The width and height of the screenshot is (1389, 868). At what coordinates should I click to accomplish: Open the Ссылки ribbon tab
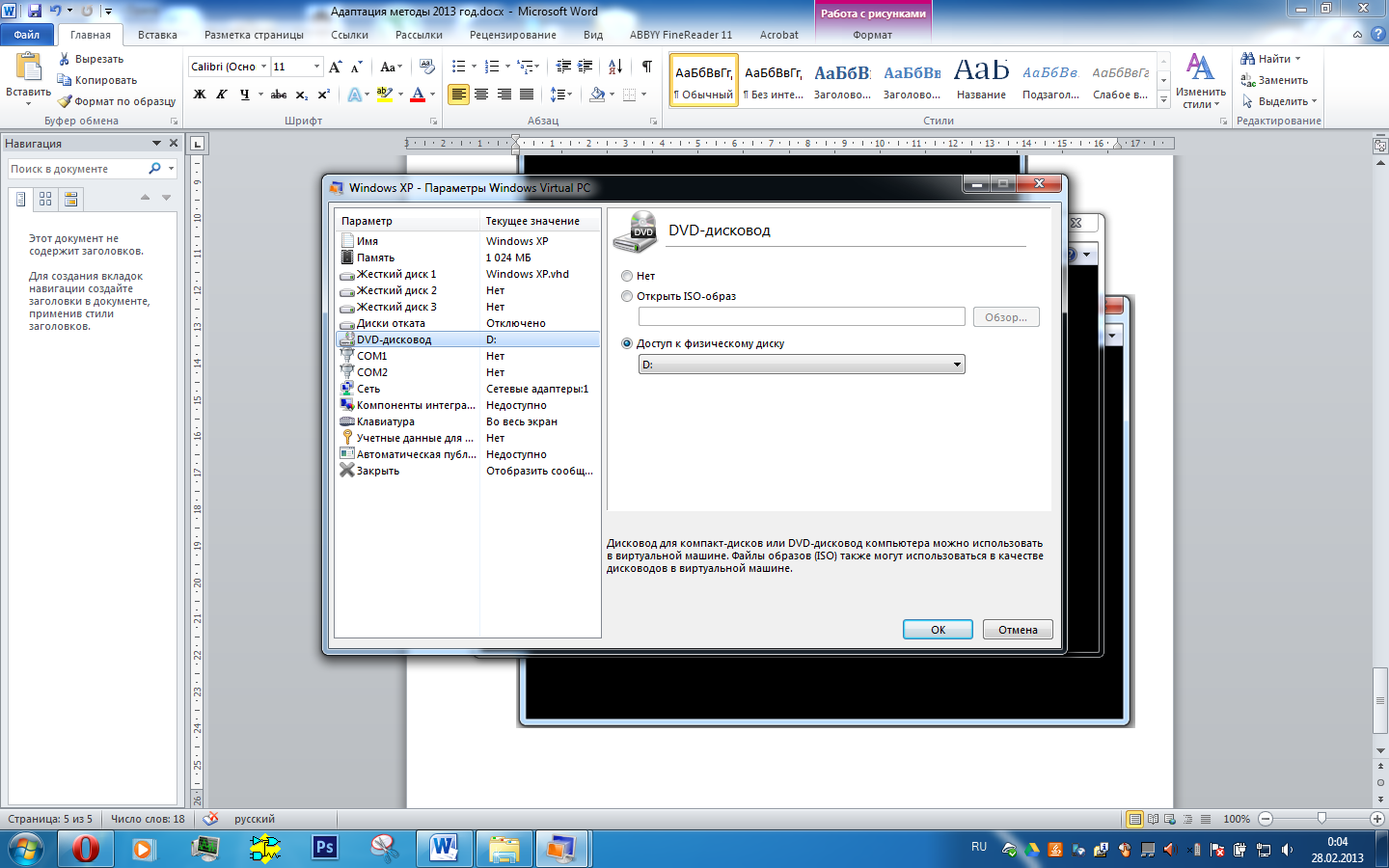(349, 35)
